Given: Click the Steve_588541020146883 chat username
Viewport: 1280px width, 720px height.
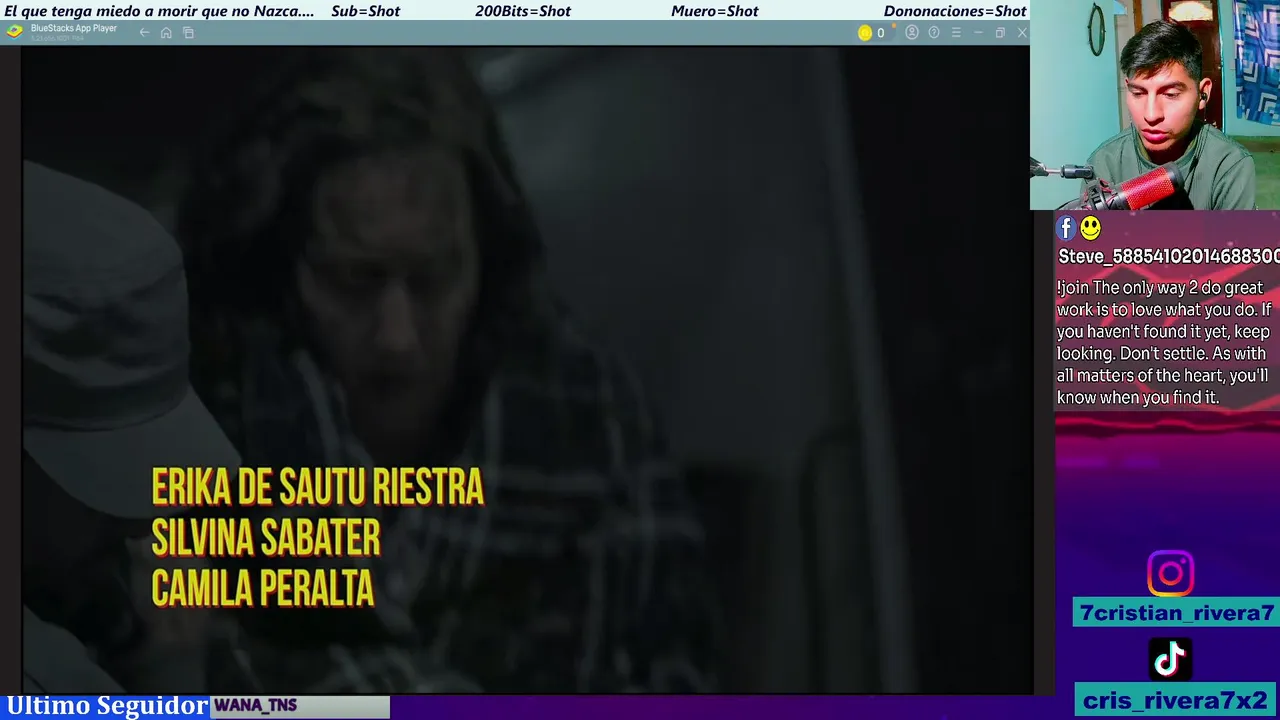Looking at the screenshot, I should (x=1169, y=257).
